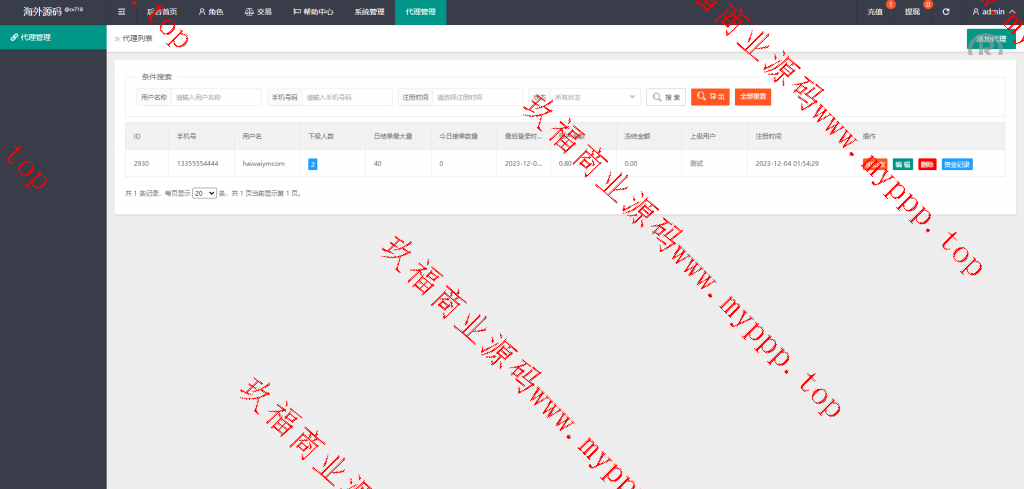Click the hamburger menu collapse icon

pyautogui.click(x=122, y=12)
